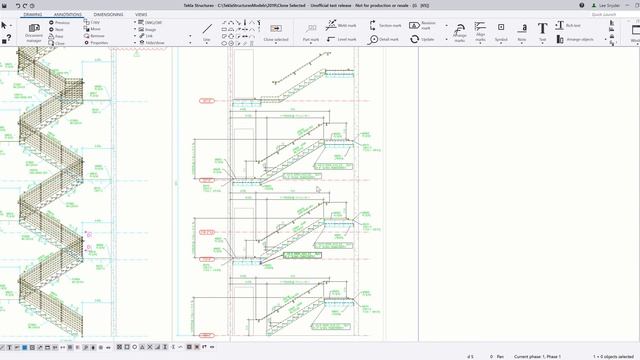
Task: Open the Clone selected dropdown arrow
Action: pos(276,44)
